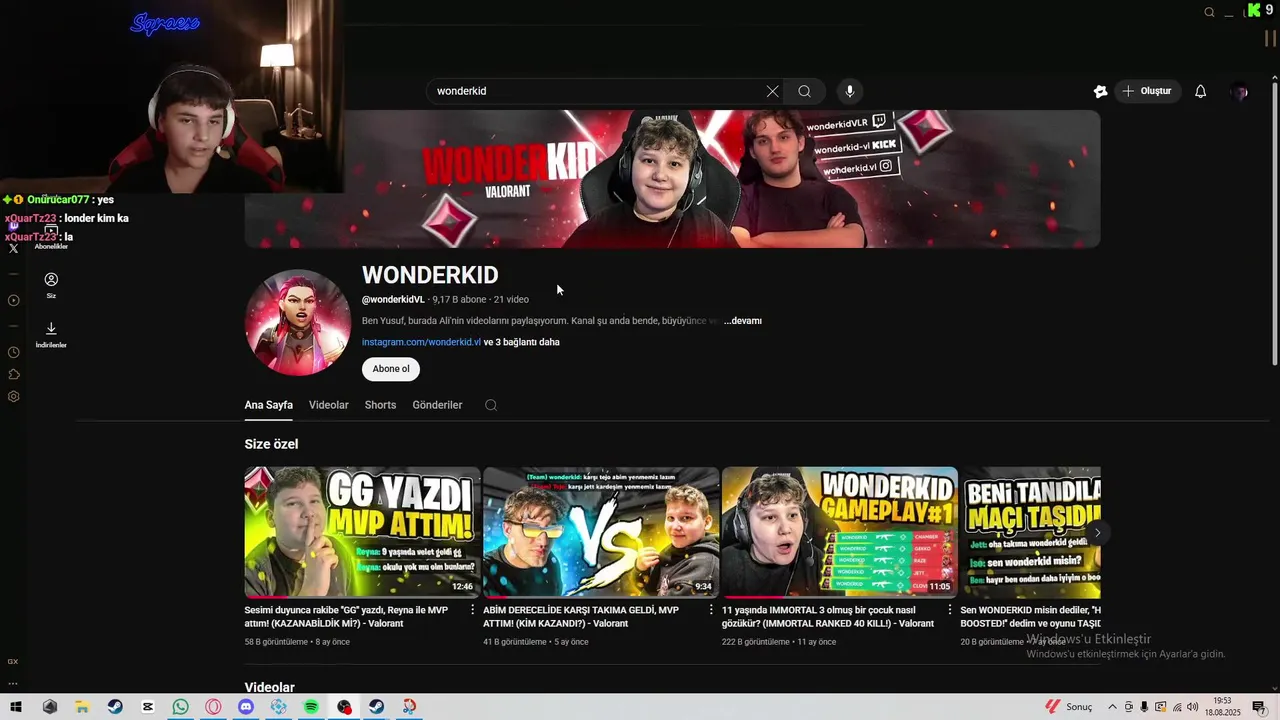The image size is (1280, 720).
Task: Open İndirilenler in the sidebar
Action: pos(51,334)
